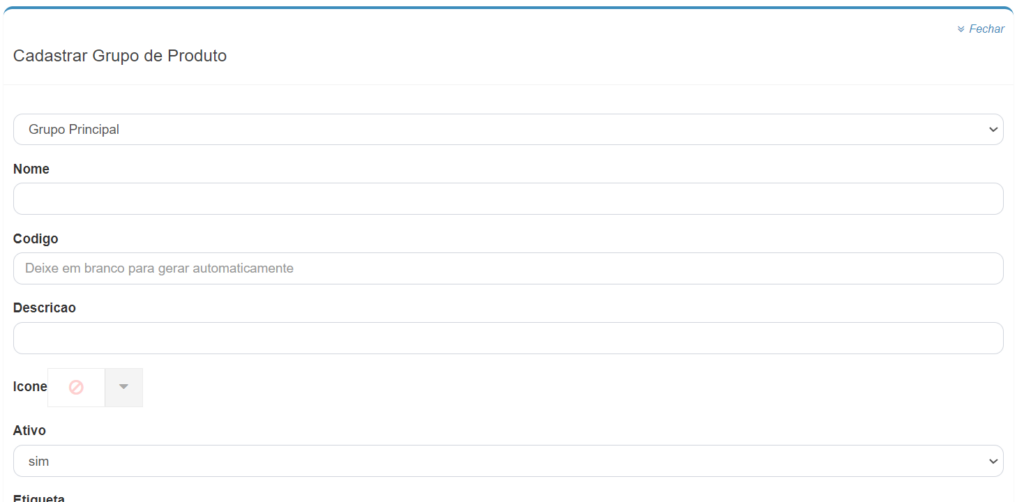Image resolution: width=1024 pixels, height=502 pixels.
Task: Click the double-chevron icon beside Fechar
Action: 961,29
